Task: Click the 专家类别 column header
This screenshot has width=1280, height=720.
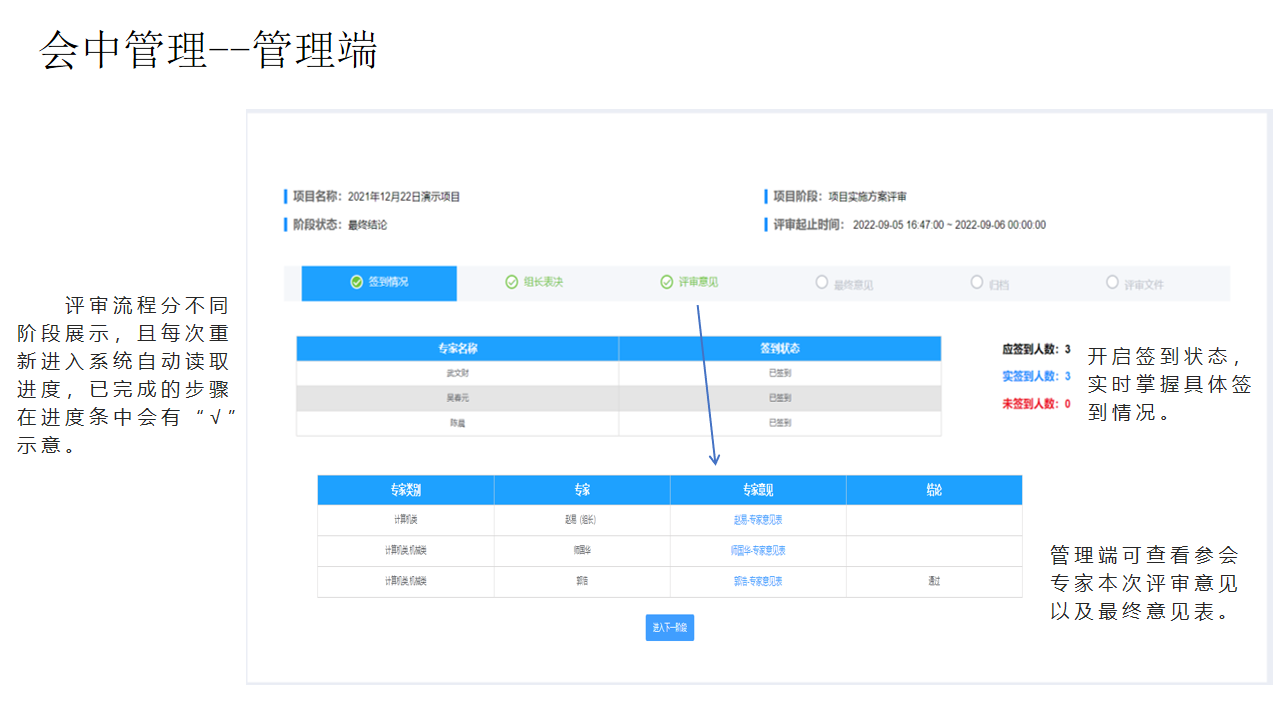Action: (406, 490)
